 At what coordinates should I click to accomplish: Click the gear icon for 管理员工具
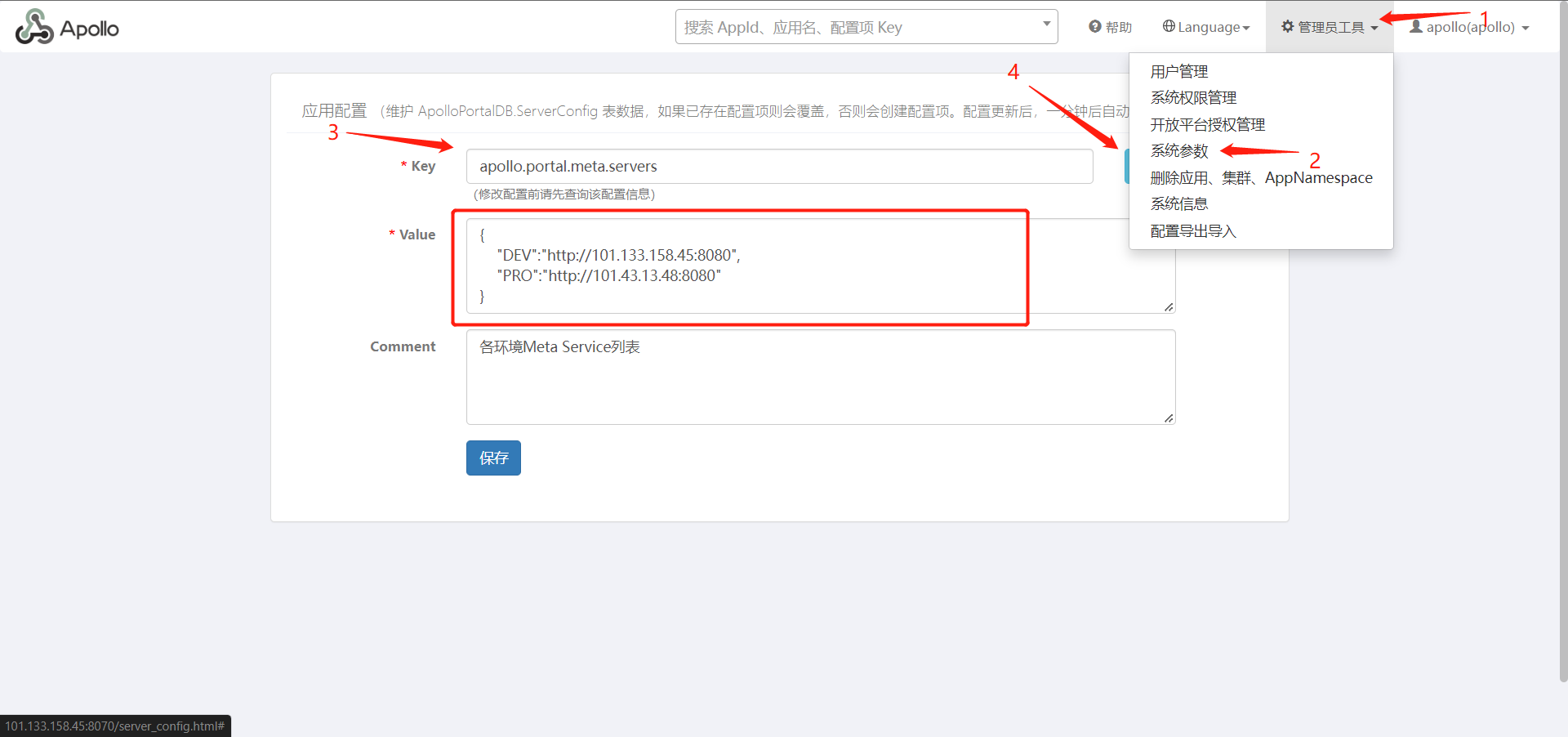coord(1288,27)
